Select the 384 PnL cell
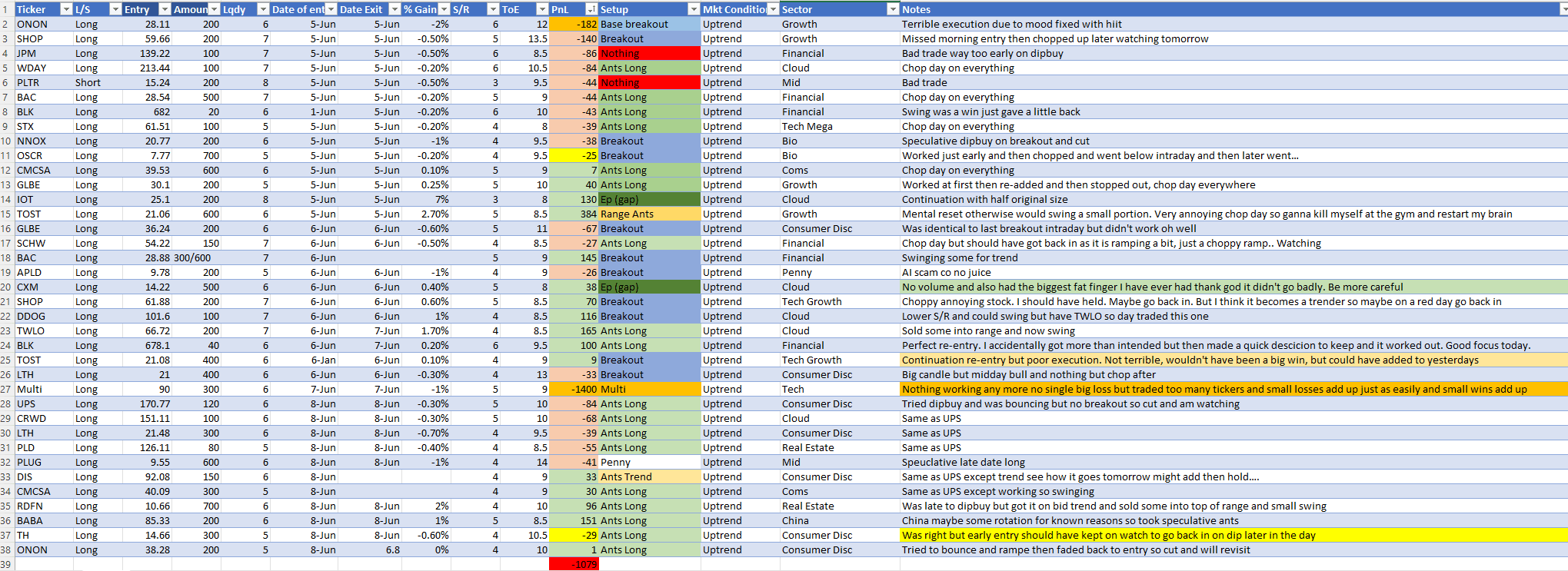Viewport: 1568px width, 571px height. point(574,214)
